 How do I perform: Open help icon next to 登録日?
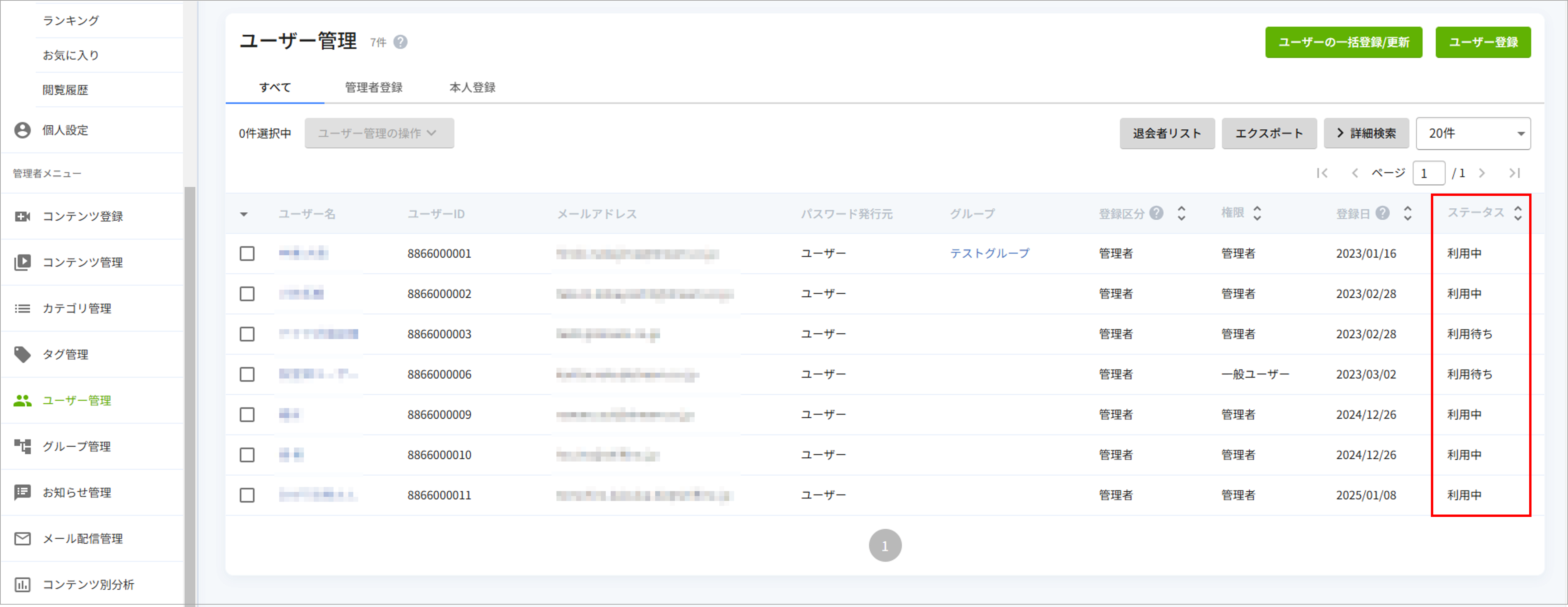coord(1383,213)
